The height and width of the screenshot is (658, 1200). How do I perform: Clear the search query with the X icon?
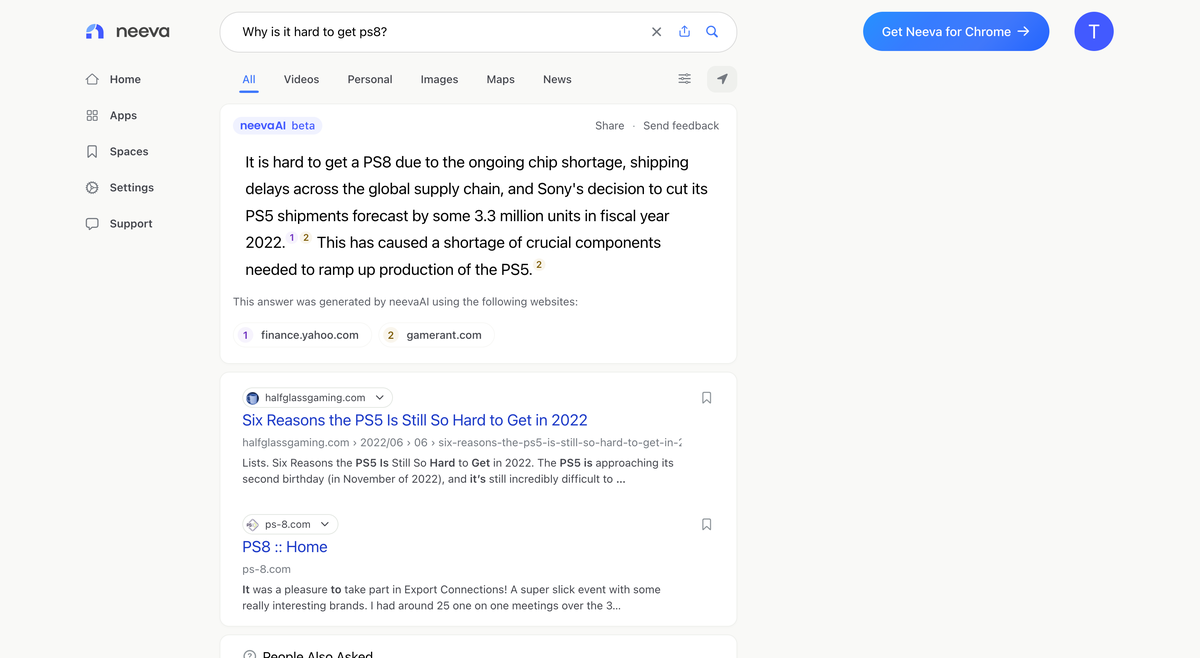click(656, 32)
